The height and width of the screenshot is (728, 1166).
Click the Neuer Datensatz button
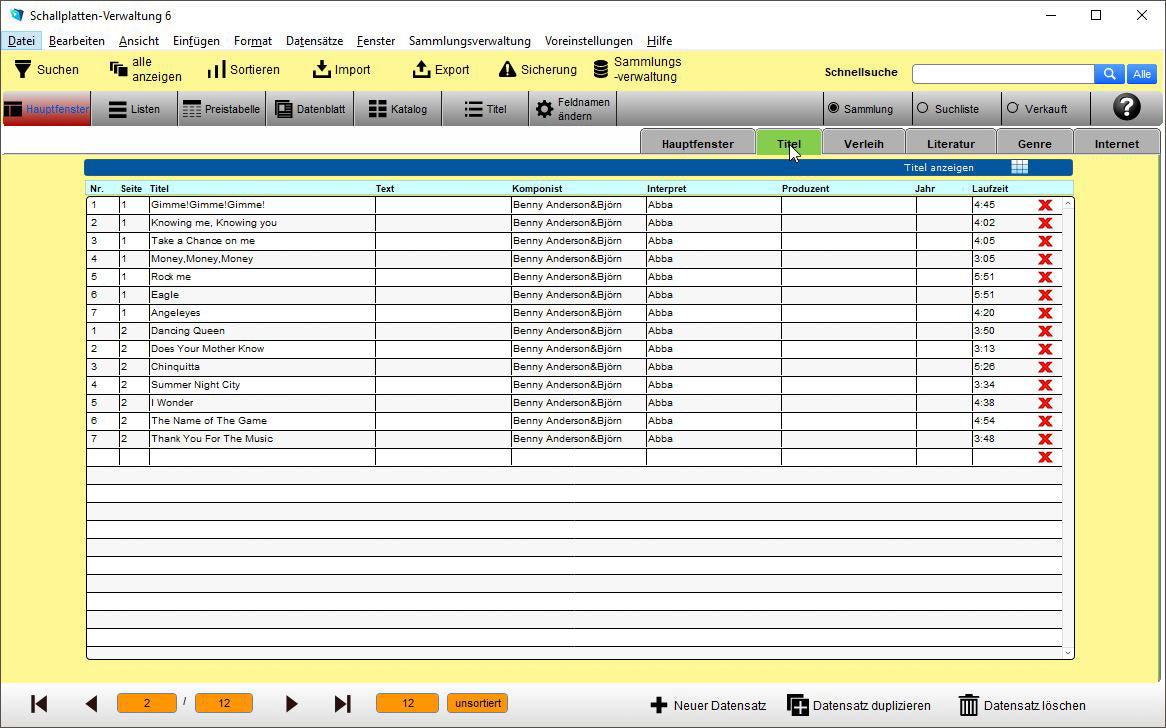tap(708, 705)
